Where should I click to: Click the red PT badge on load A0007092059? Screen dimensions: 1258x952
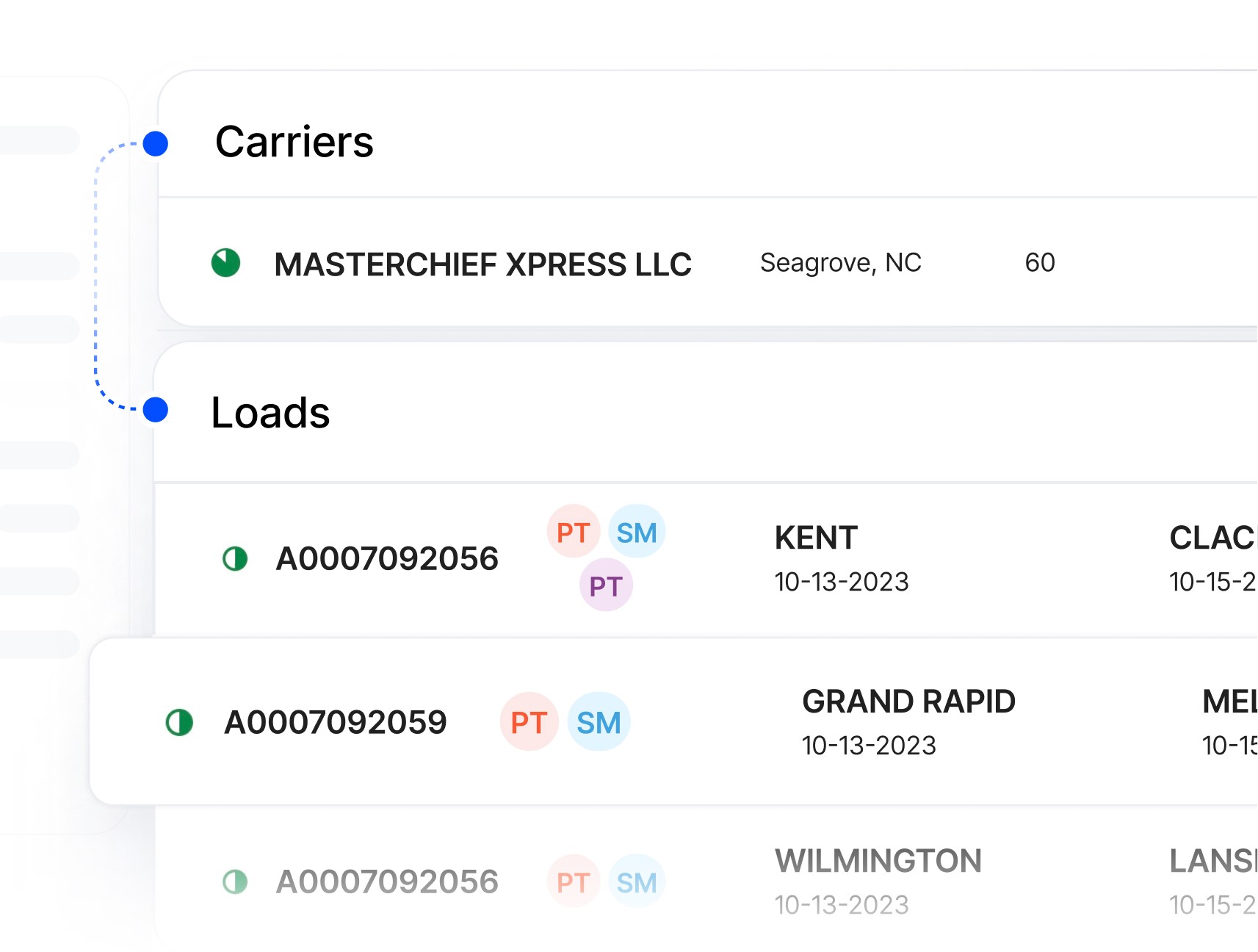click(529, 721)
